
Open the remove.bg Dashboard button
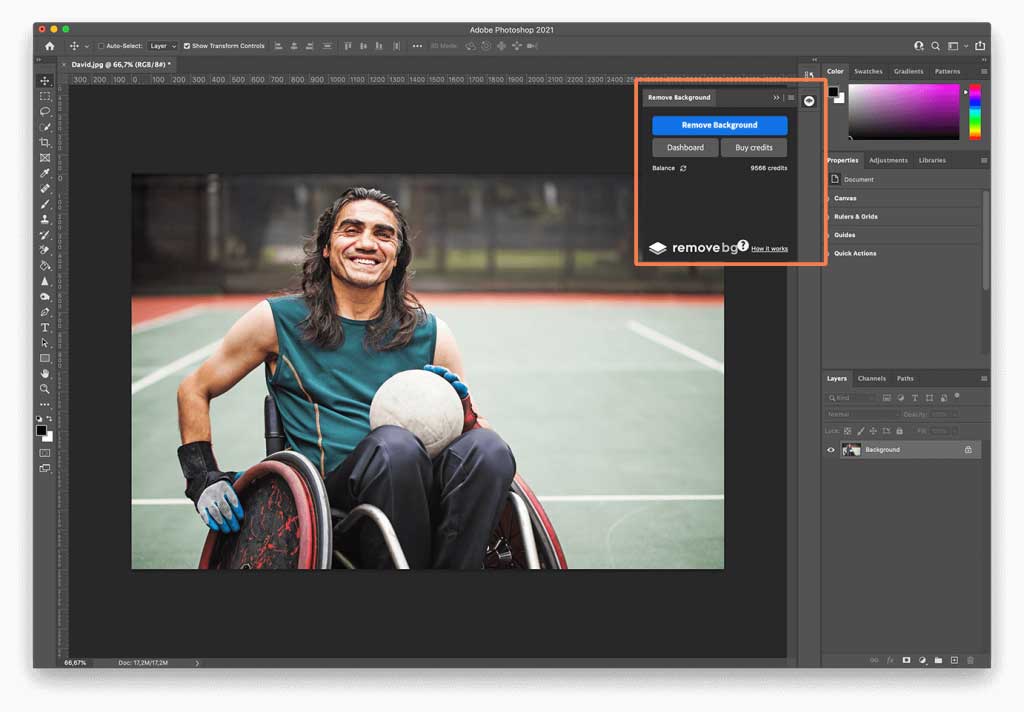click(x=685, y=148)
